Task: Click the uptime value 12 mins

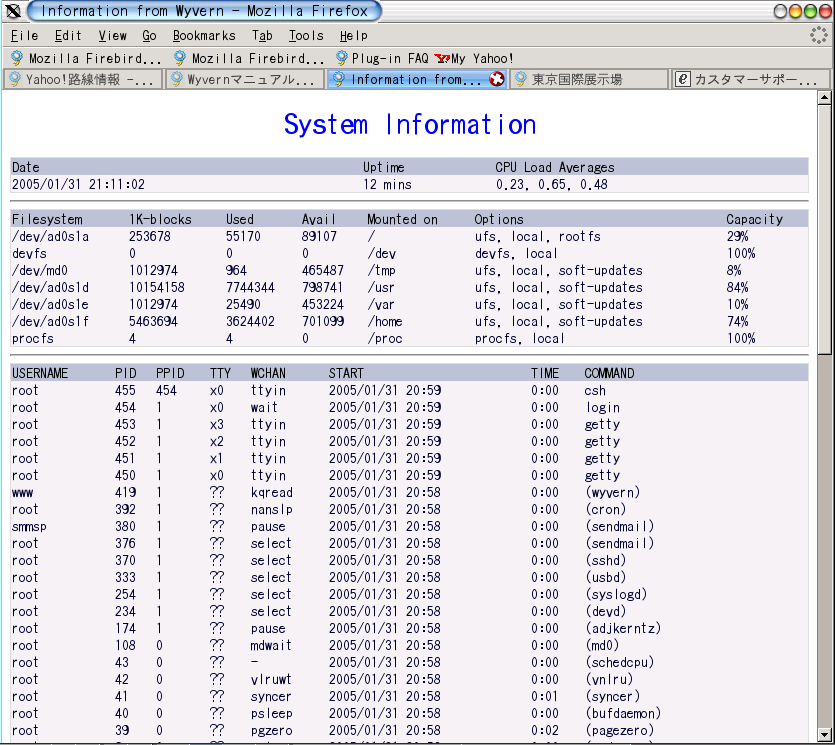Action: [387, 184]
